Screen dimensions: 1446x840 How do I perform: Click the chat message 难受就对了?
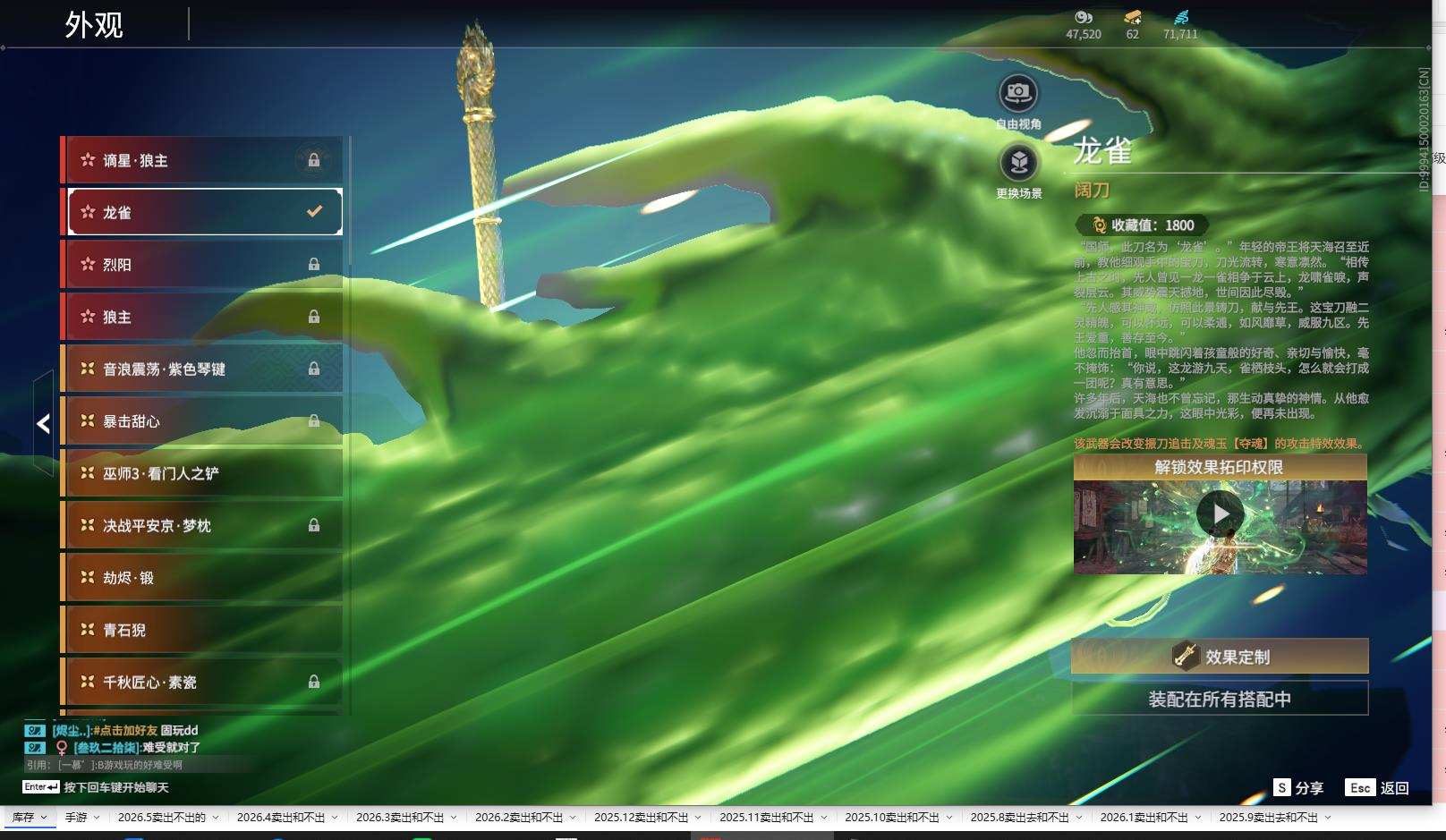point(172,747)
